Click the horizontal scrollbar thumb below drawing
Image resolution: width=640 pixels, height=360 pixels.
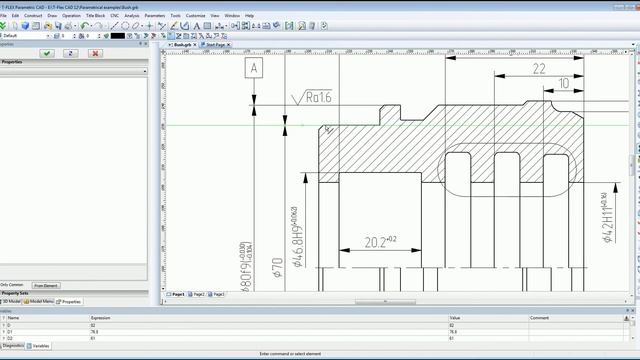[x=385, y=302]
